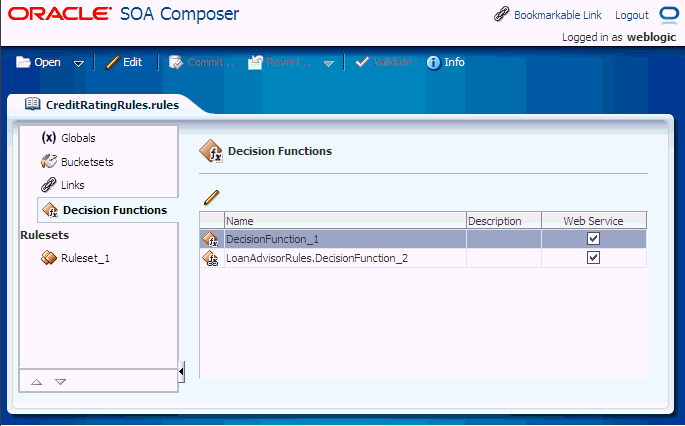Expand the Open dropdown arrow
The height and width of the screenshot is (426, 685).
coord(79,64)
